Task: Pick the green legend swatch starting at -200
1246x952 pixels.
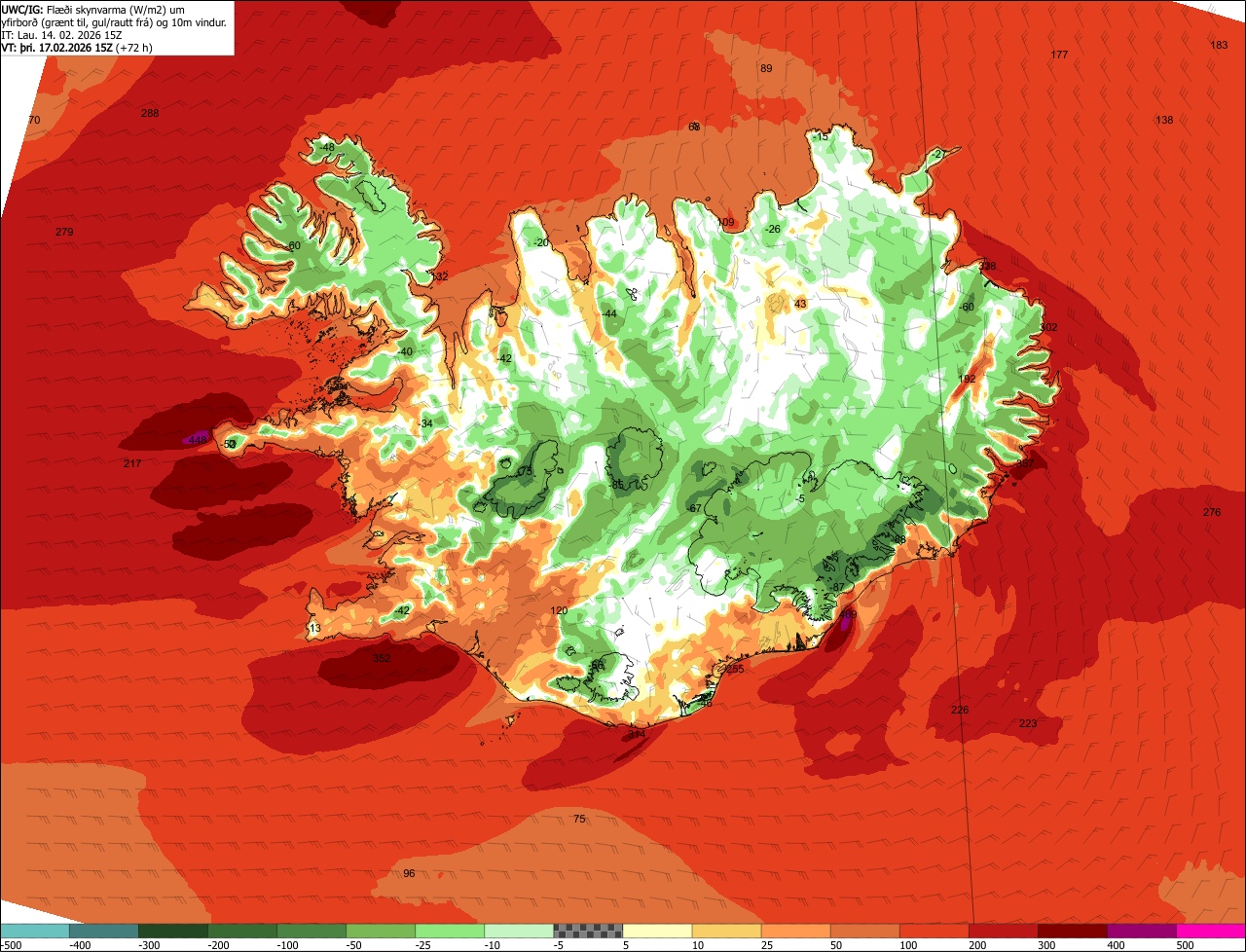Action: pos(241,931)
